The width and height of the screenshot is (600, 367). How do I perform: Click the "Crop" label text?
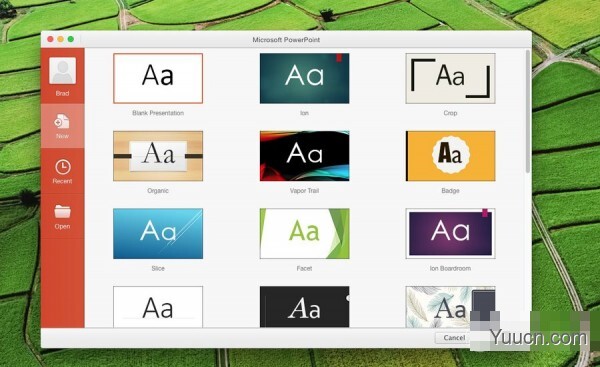click(450, 113)
